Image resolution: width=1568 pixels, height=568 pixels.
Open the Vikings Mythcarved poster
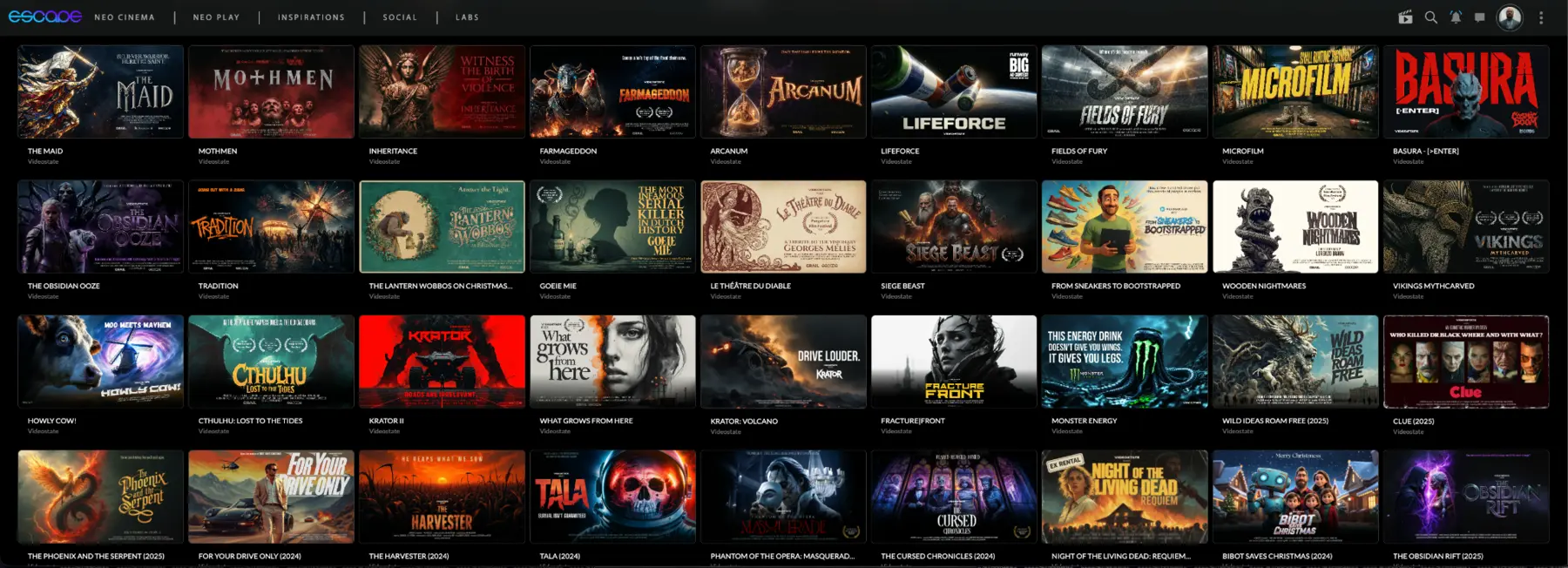[x=1467, y=227]
